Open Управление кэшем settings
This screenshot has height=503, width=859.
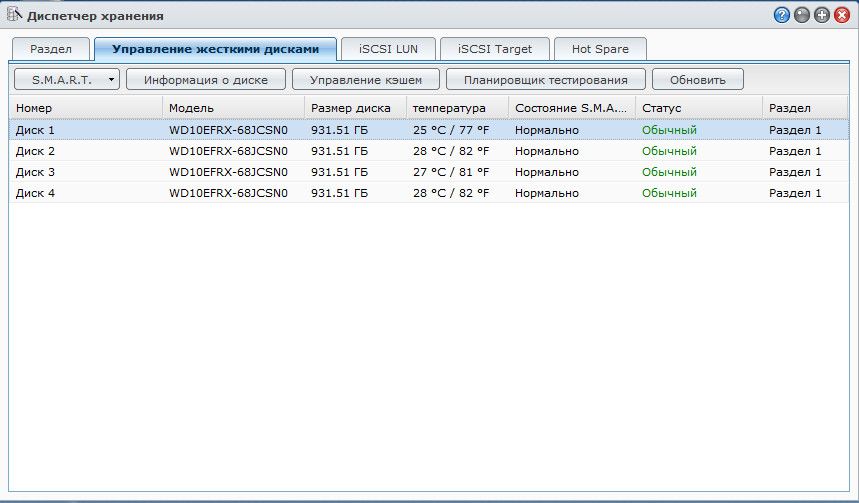365,80
